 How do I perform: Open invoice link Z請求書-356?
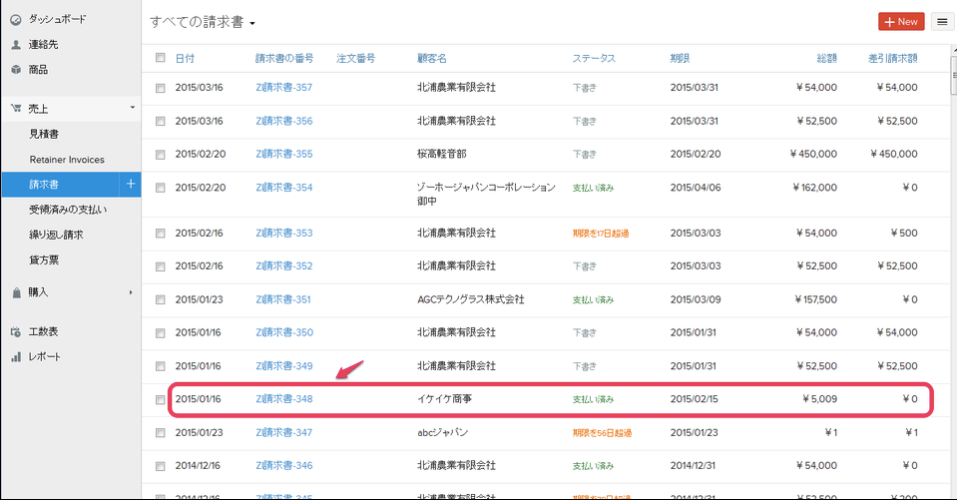tap(284, 121)
